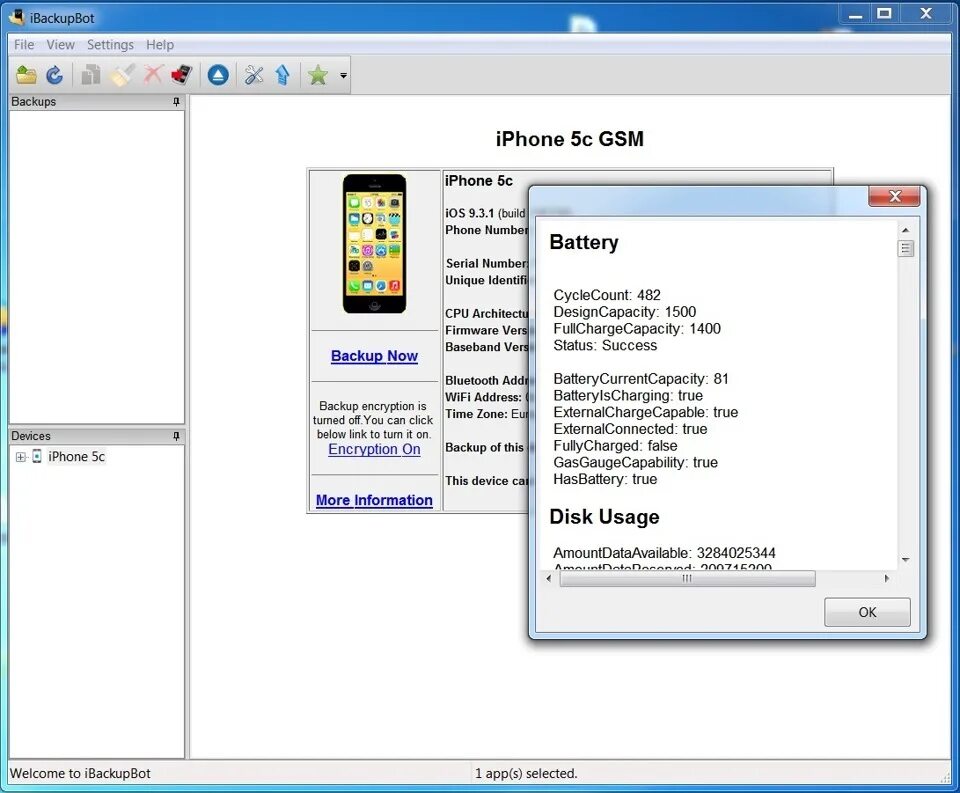Click the Battery heading in dialog
This screenshot has height=793, width=960.
coord(583,242)
